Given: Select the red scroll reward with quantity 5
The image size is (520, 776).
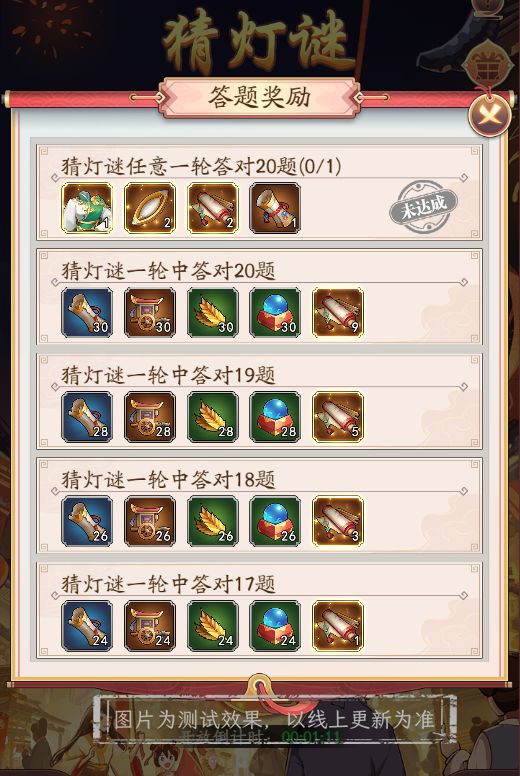Looking at the screenshot, I should [338, 417].
